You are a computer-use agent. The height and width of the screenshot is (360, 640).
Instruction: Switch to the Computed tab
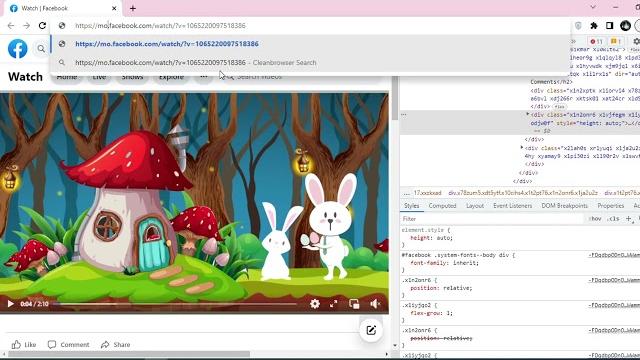[442, 206]
